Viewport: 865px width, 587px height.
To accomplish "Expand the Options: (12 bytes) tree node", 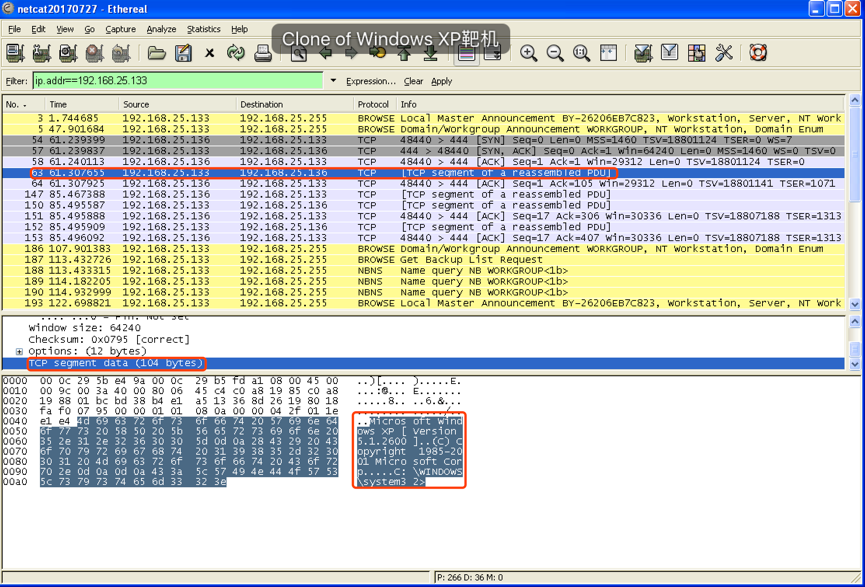I will pos(19,351).
